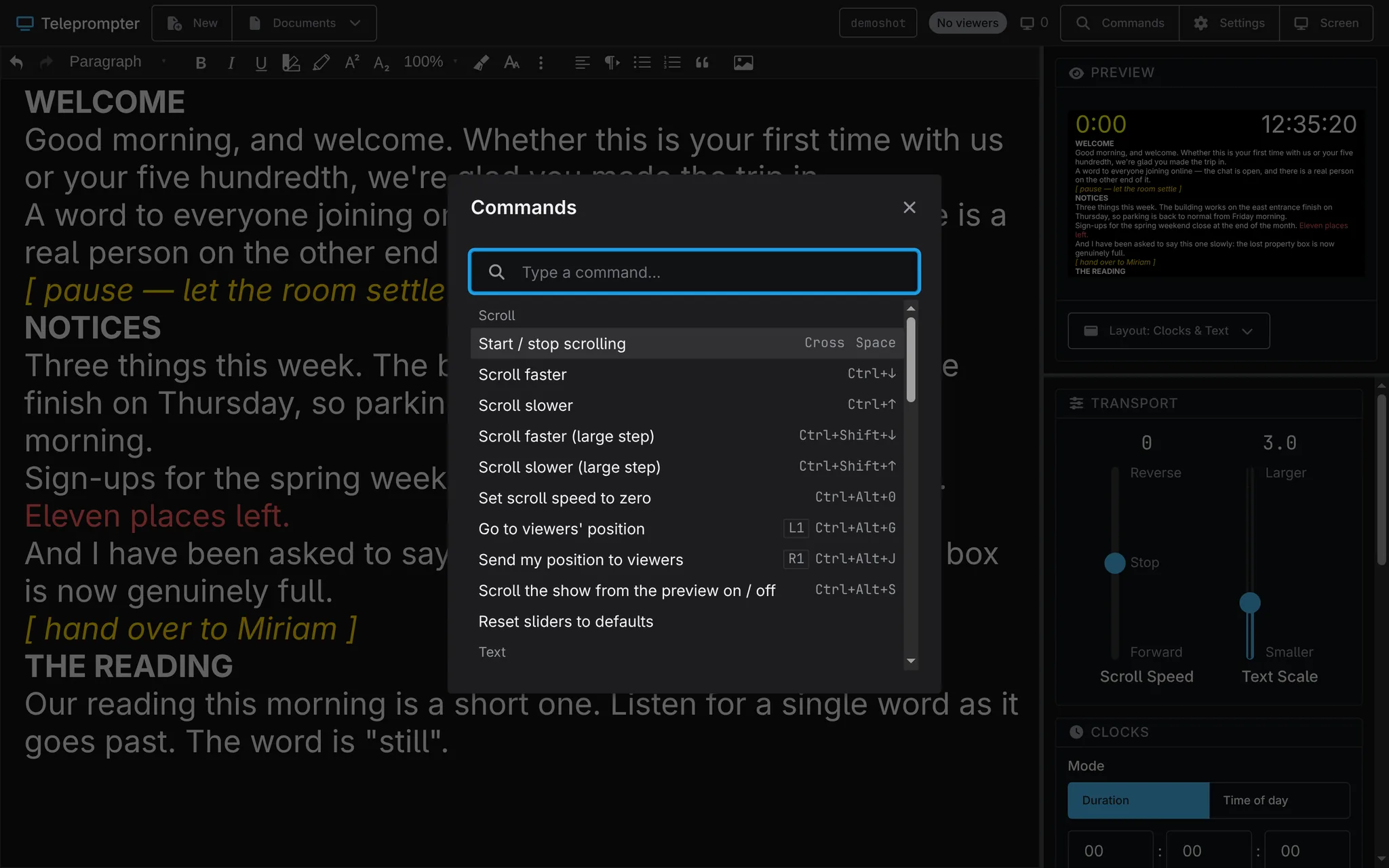
Task: Open the more options vertical dots
Action: tap(541, 62)
